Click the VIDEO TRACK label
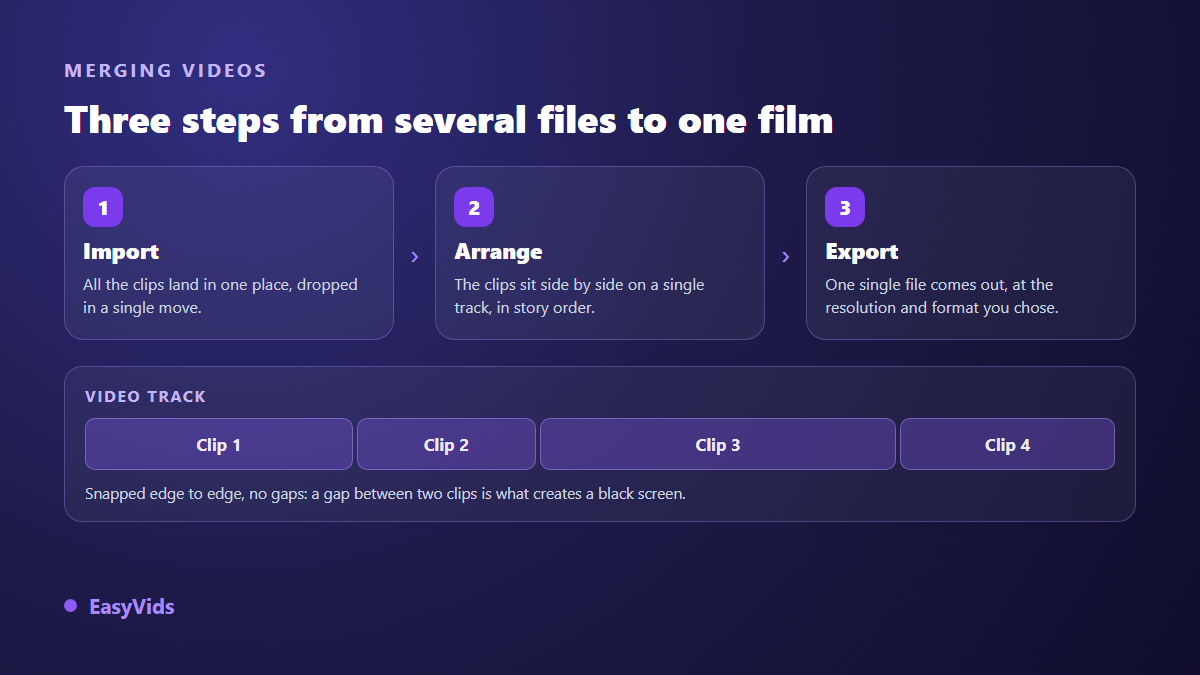Image resolution: width=1200 pixels, height=675 pixels. (145, 396)
